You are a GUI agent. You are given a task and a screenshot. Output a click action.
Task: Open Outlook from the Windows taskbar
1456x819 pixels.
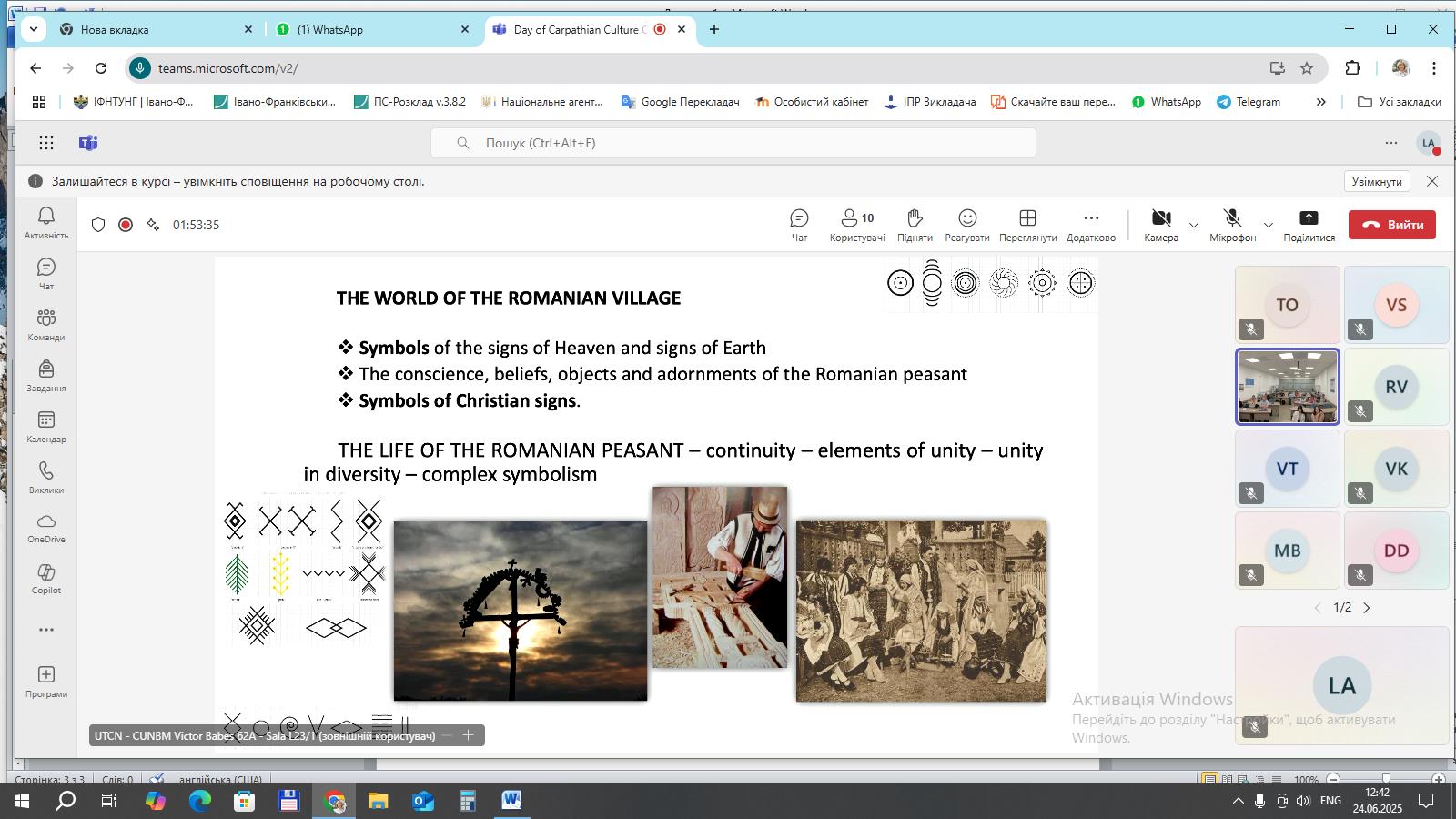pyautogui.click(x=423, y=801)
